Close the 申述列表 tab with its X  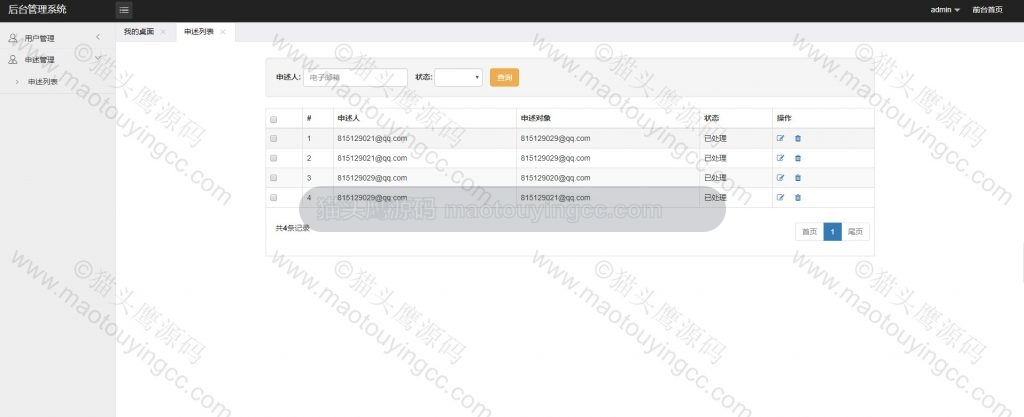coord(223,32)
